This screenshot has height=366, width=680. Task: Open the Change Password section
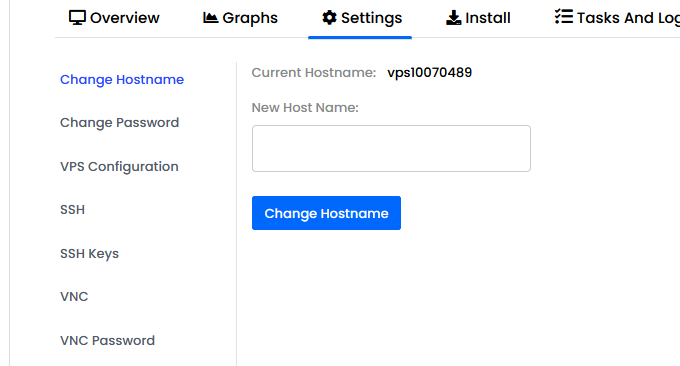(x=119, y=123)
